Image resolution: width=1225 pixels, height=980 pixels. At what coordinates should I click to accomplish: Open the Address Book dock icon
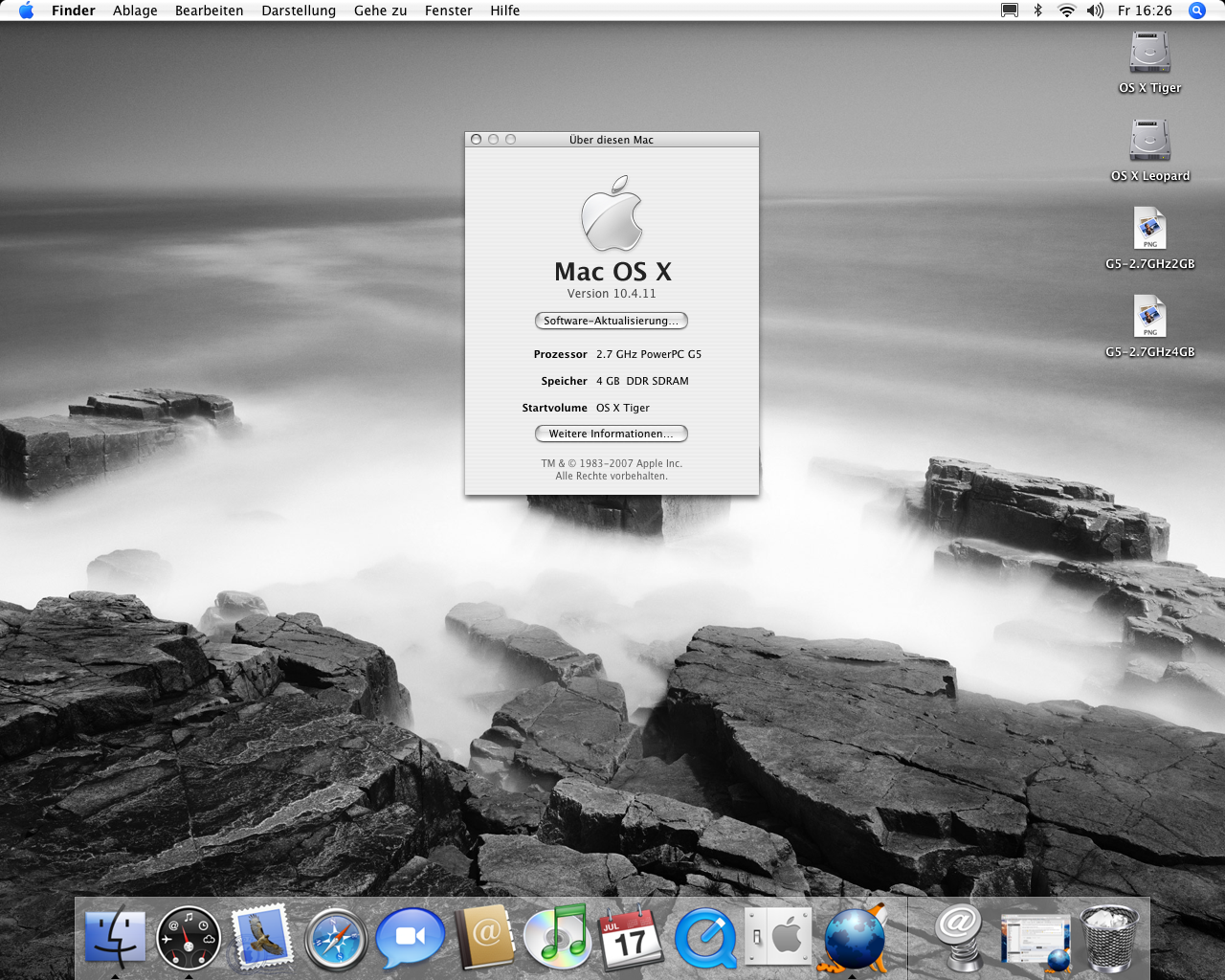484,938
